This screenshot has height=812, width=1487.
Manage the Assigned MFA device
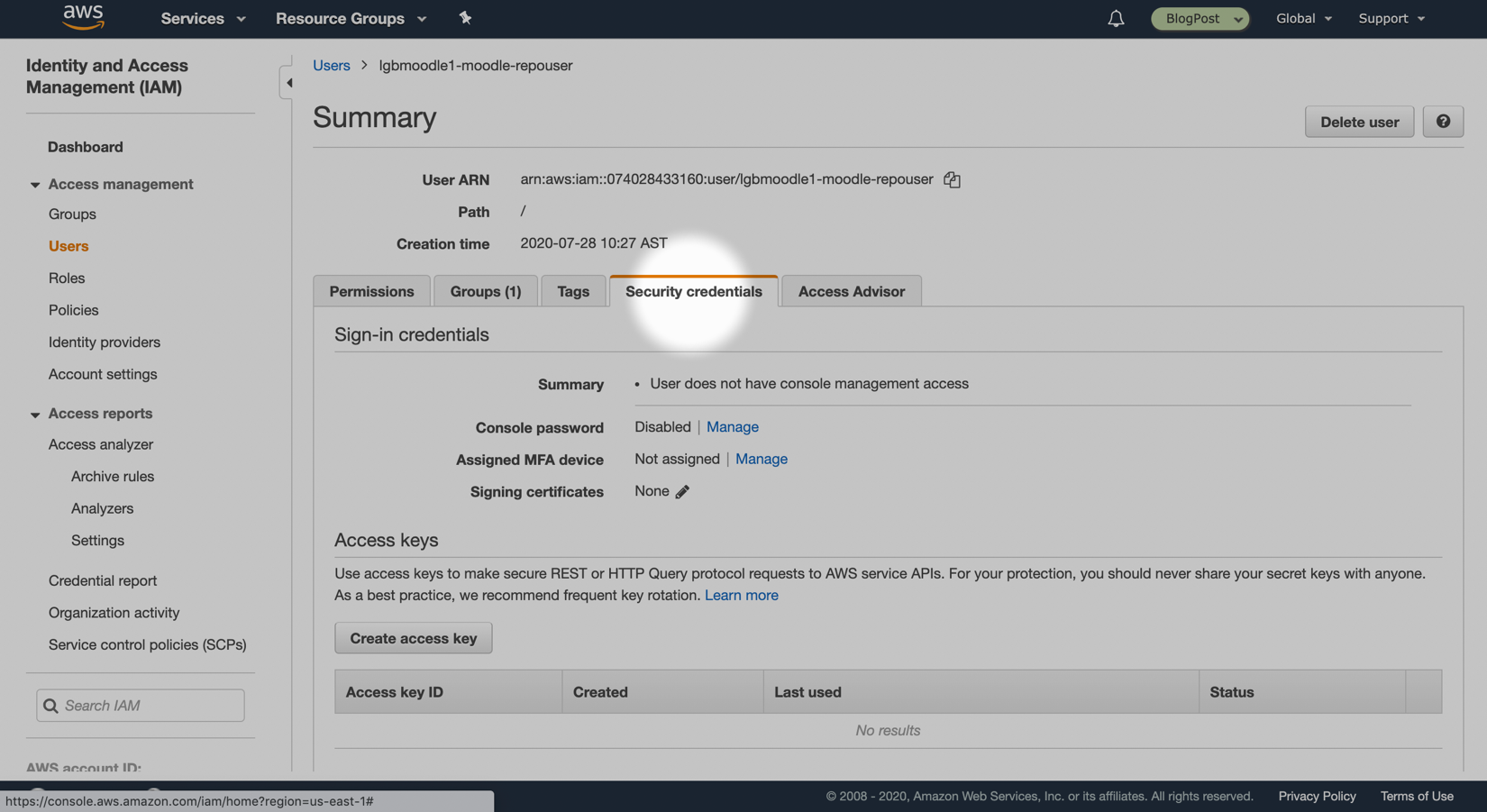pyautogui.click(x=762, y=459)
